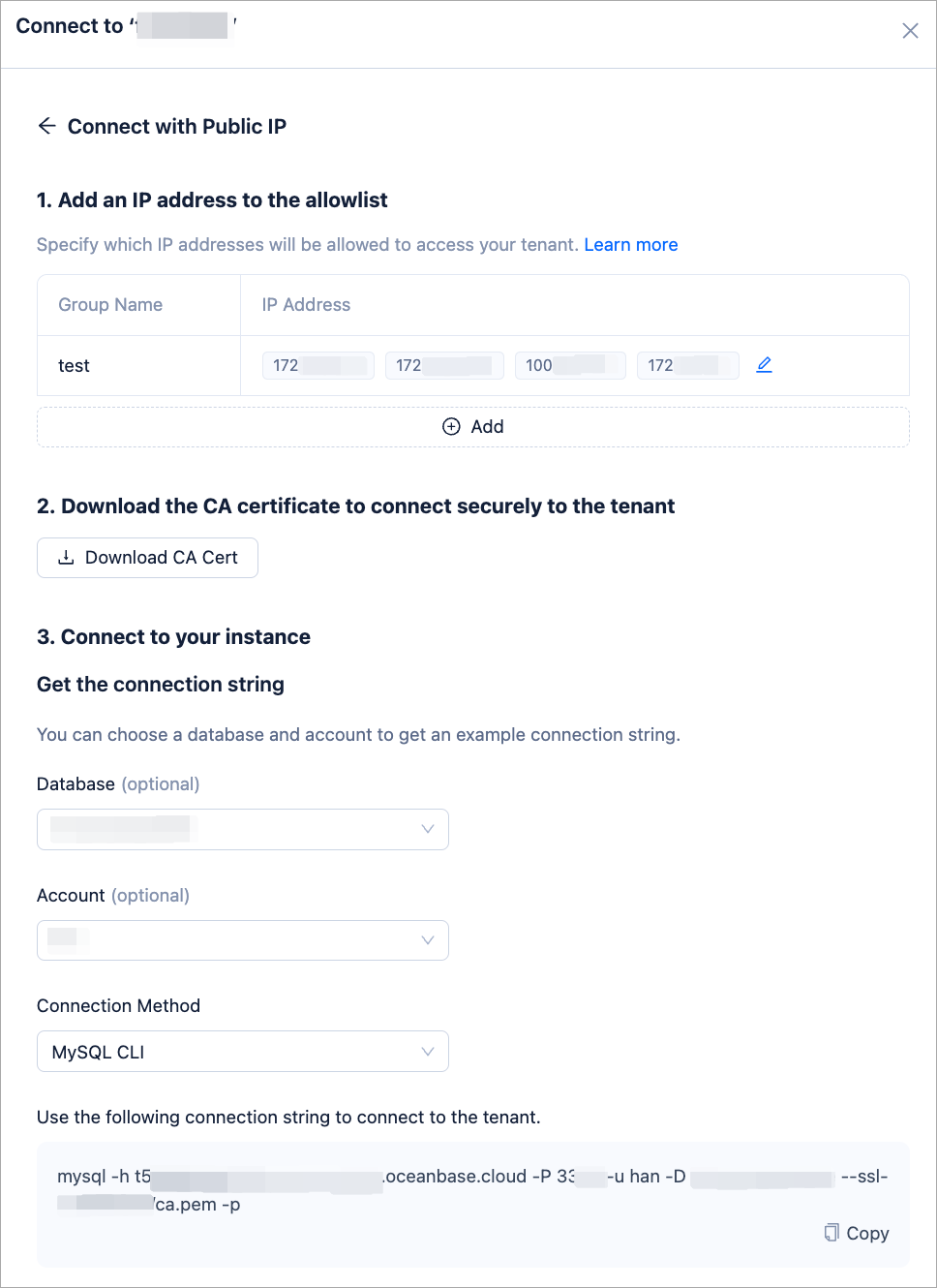Image resolution: width=937 pixels, height=1288 pixels.
Task: Click the Add text in dashed row
Action: [487, 427]
